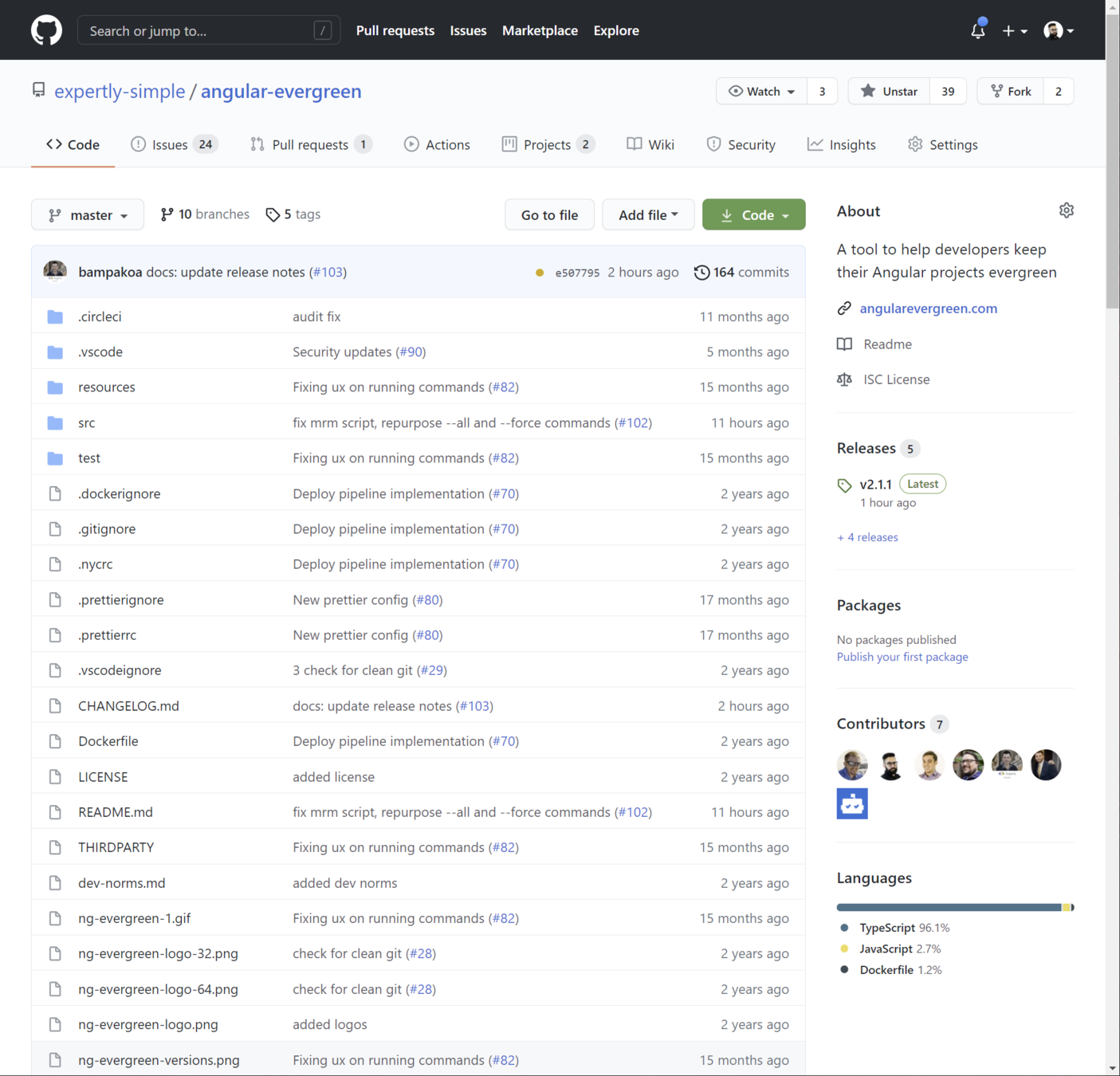
Task: Open the Security tab
Action: 741,144
